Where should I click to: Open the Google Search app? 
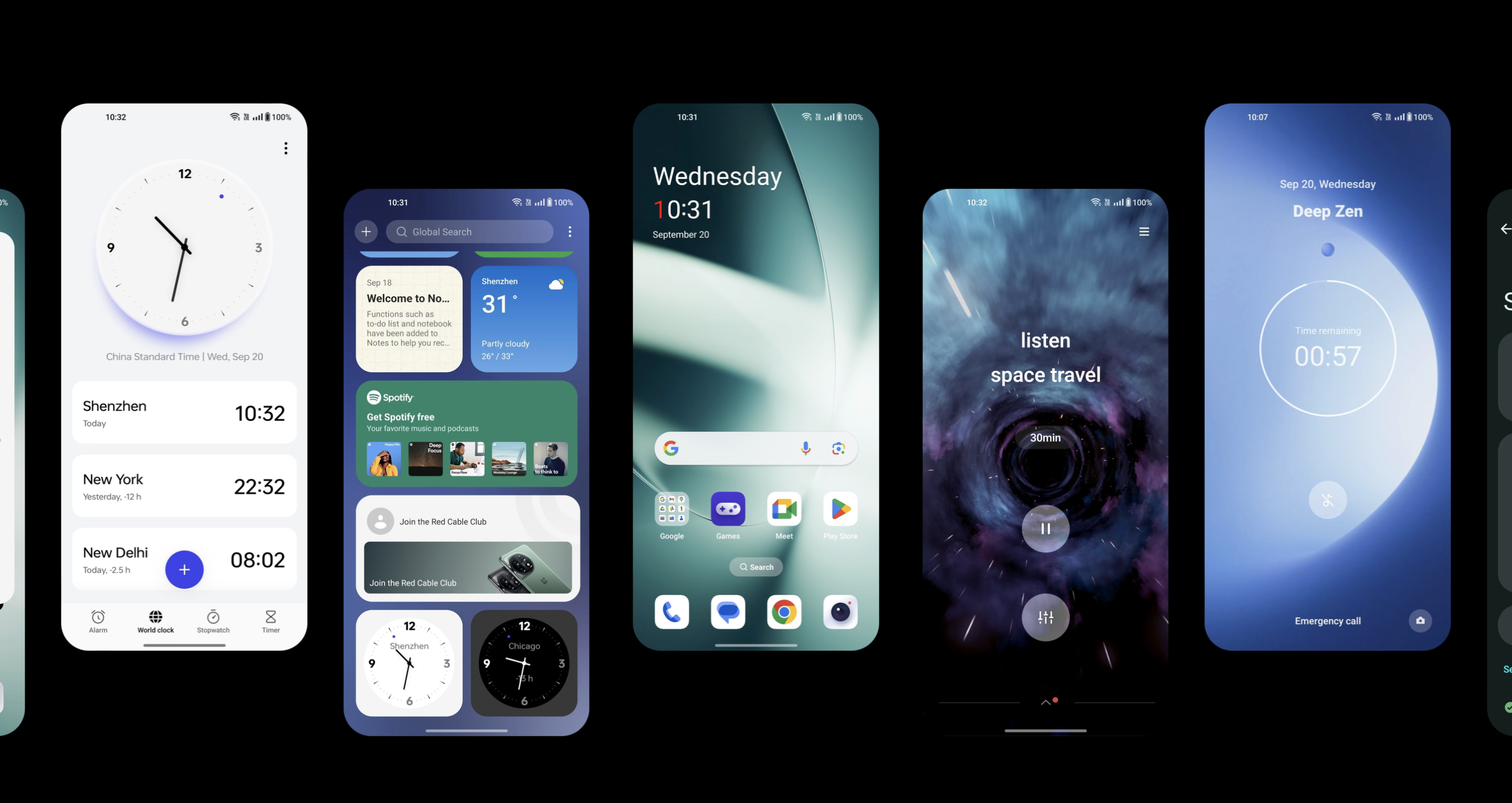click(671, 448)
